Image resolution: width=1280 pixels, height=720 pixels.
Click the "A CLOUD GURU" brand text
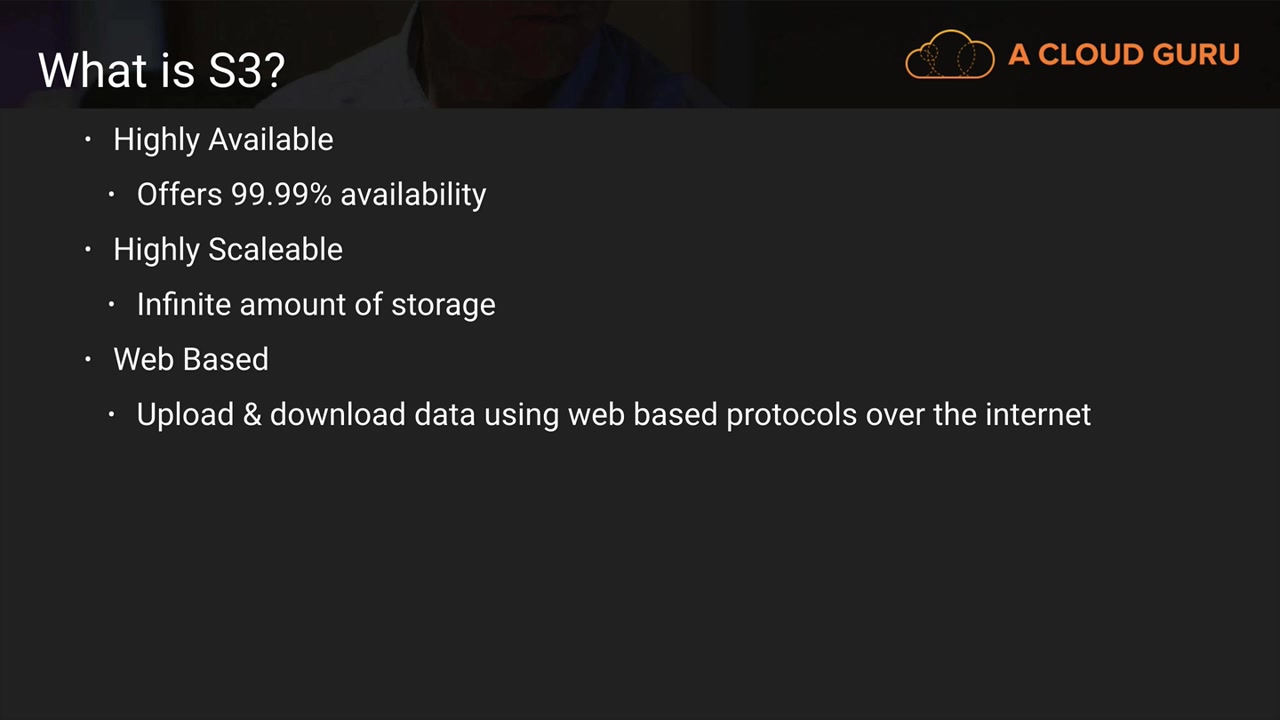point(1123,55)
